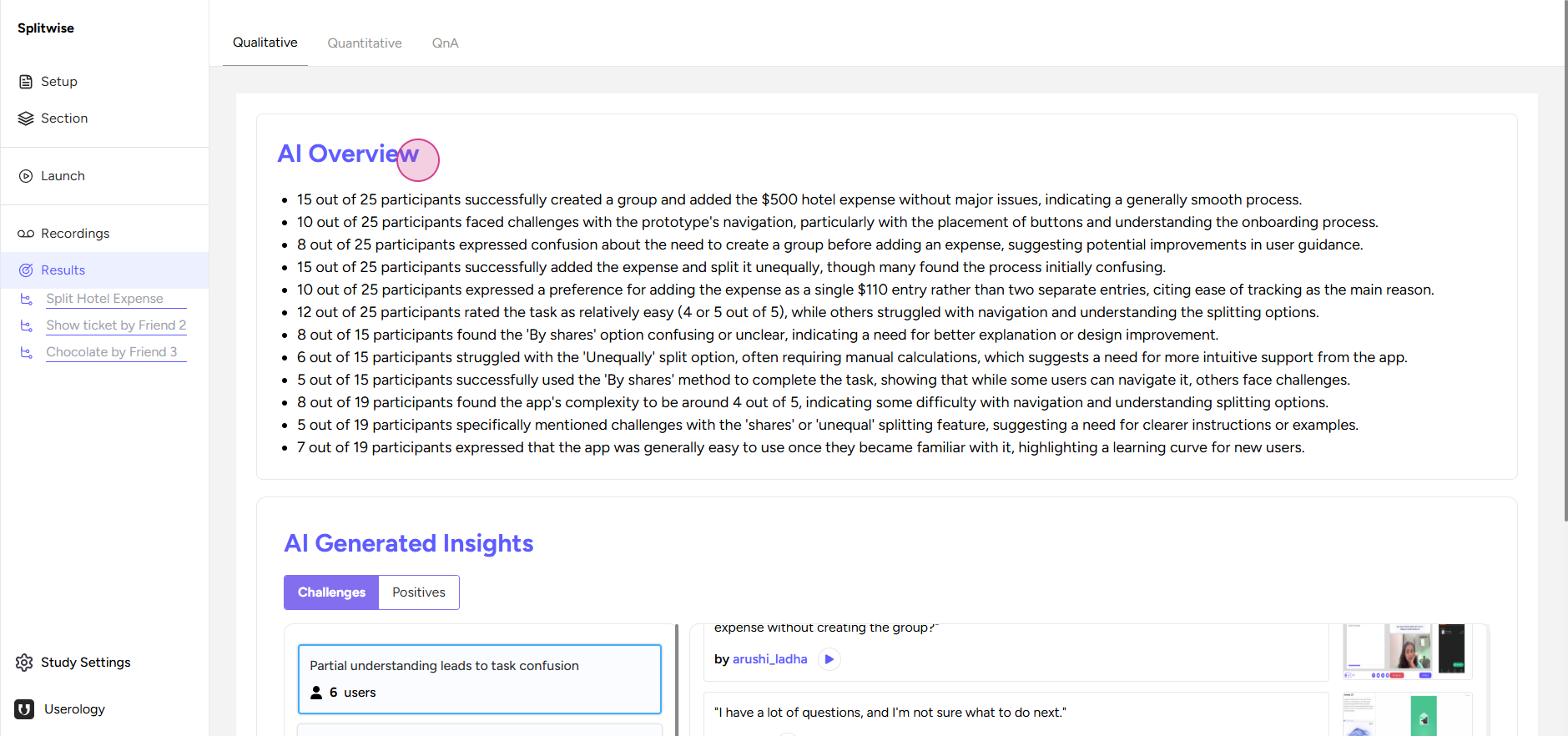Click the Study Settings gear icon
This screenshot has width=1568, height=736.
[x=24, y=663]
